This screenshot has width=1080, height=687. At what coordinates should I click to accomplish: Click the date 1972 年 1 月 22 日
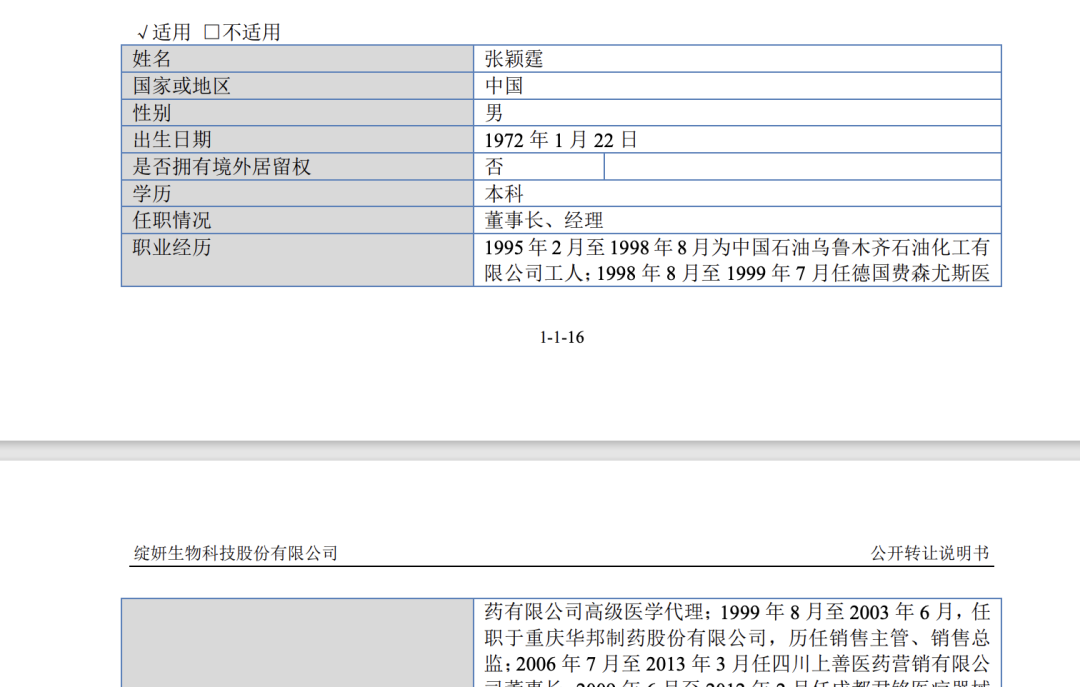(561, 140)
